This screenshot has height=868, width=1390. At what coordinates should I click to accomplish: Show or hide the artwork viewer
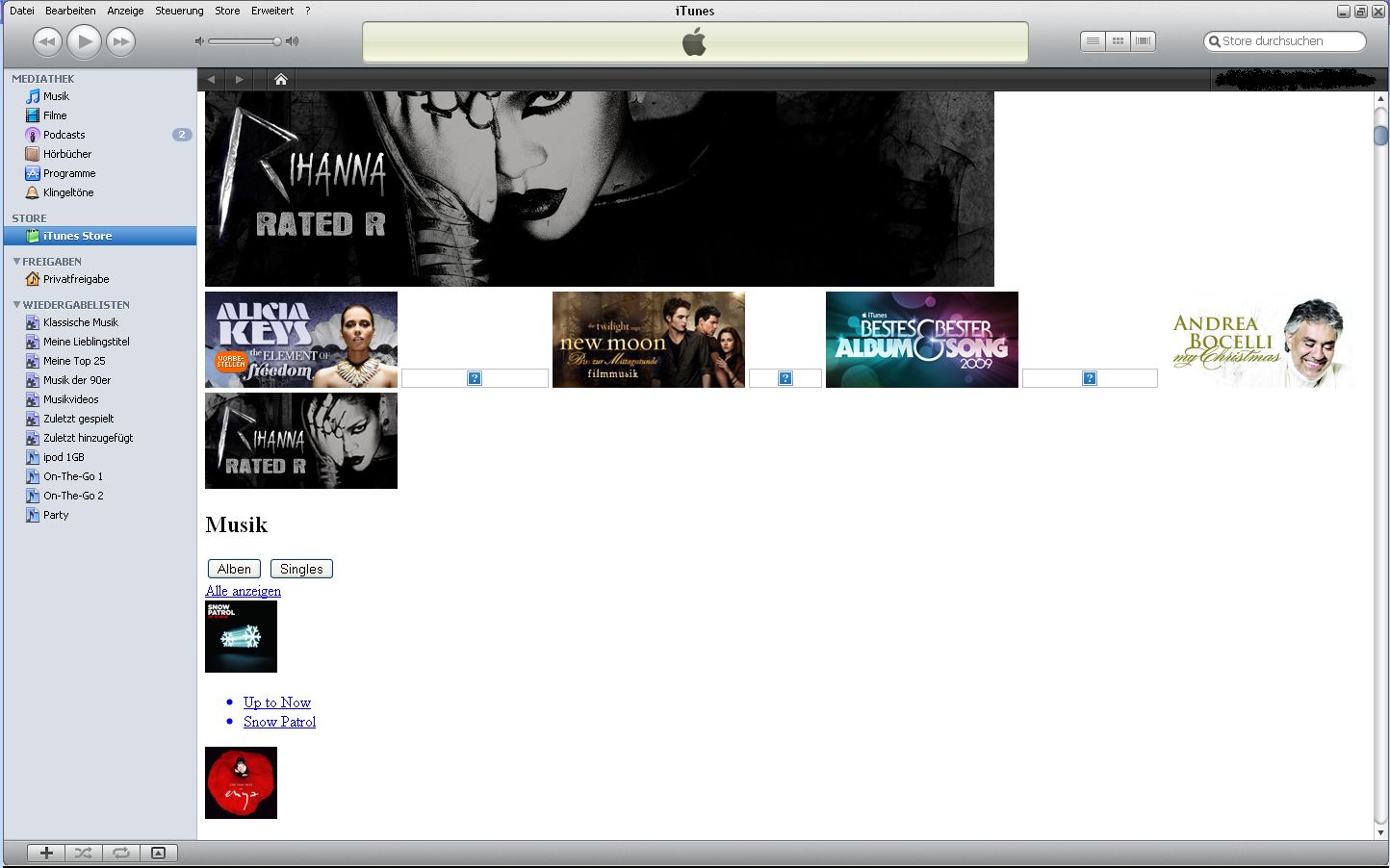159,853
